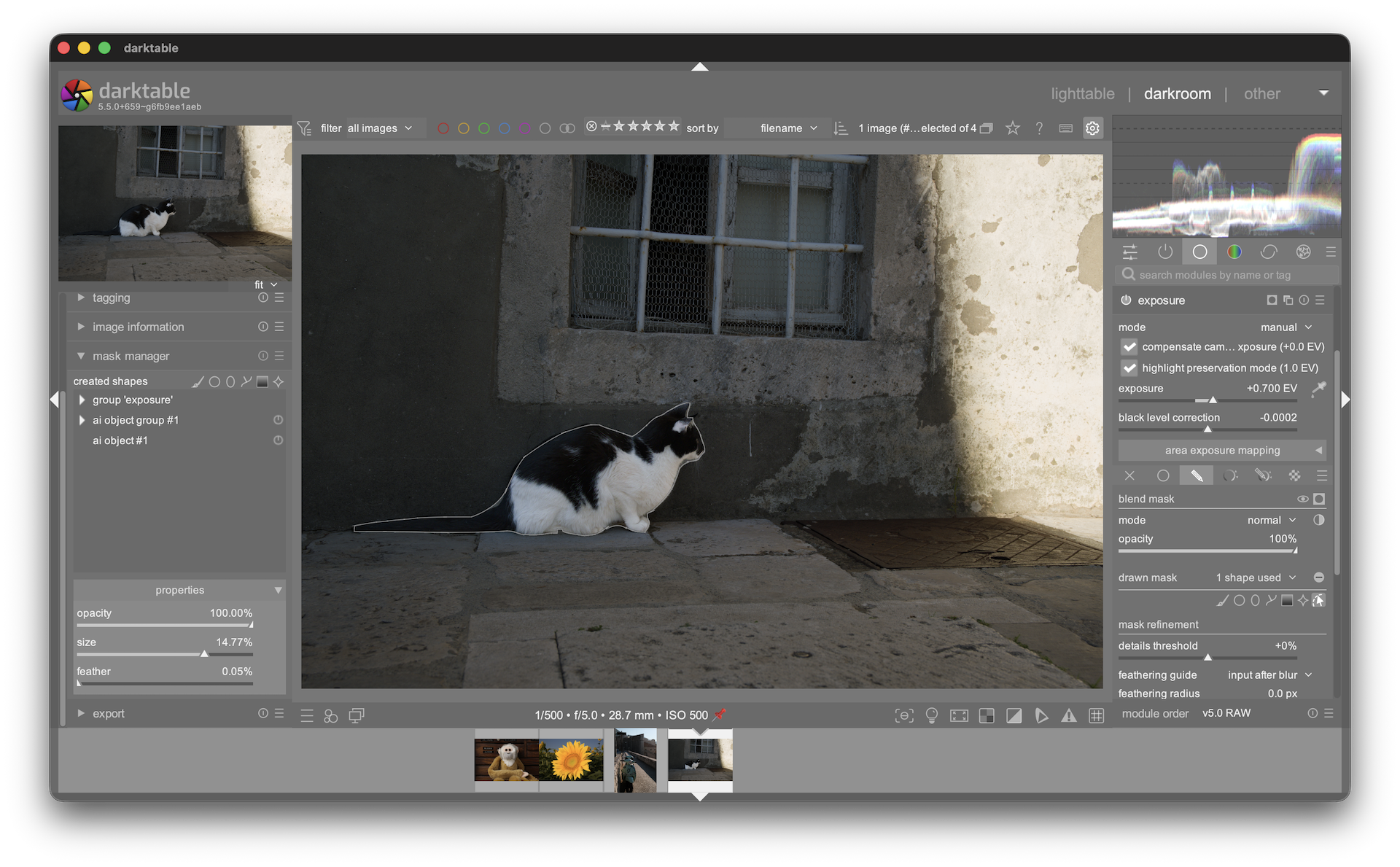Viewport: 1400px width, 867px height.
Task: Select drawn mask blending mode icon
Action: coord(1197,475)
